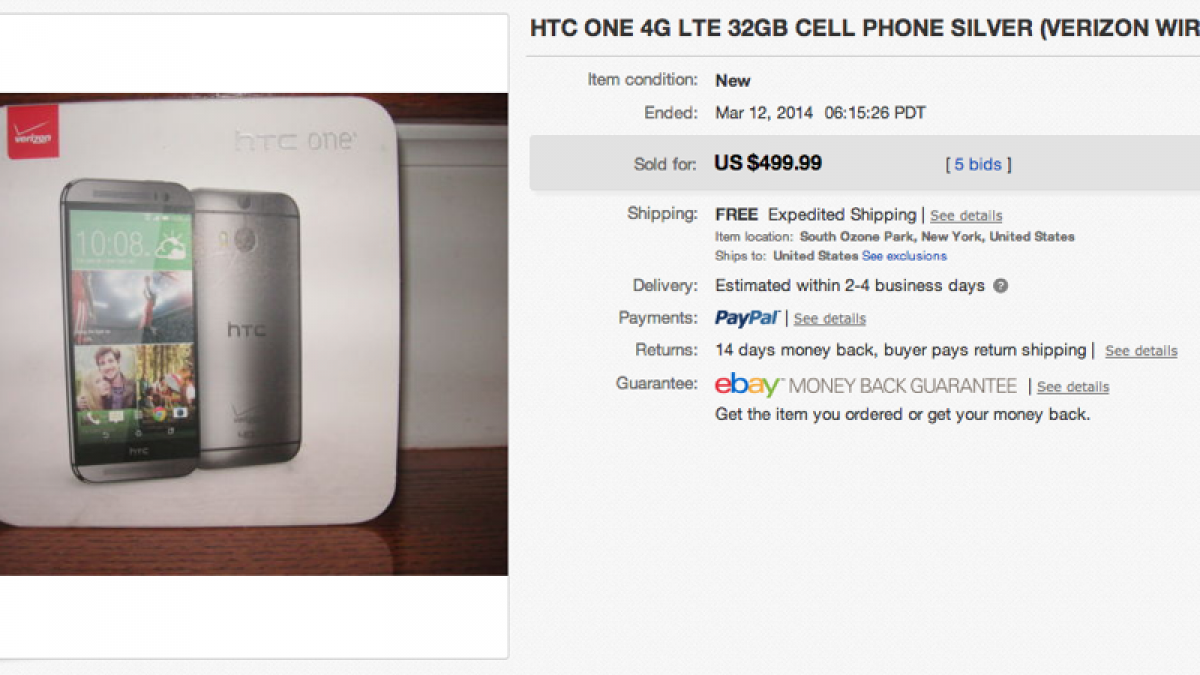Click the red Verizon logo on the box
This screenshot has width=1200, height=675.
pos(33,135)
